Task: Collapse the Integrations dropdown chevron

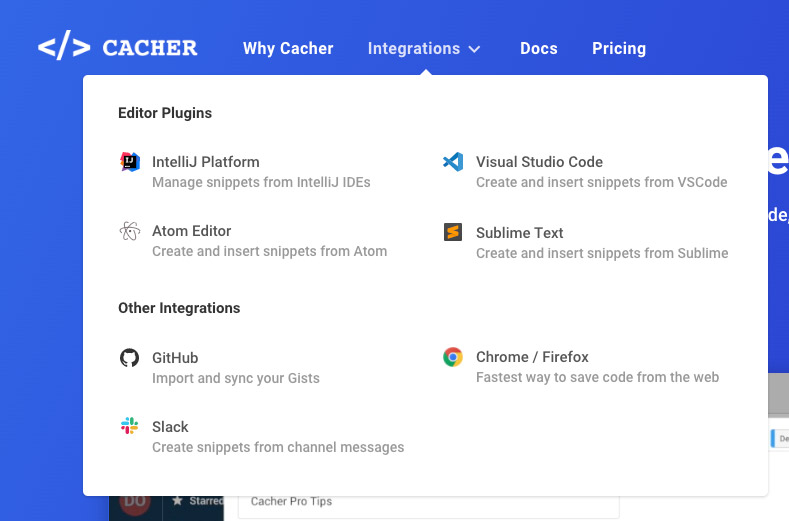Action: 475,49
